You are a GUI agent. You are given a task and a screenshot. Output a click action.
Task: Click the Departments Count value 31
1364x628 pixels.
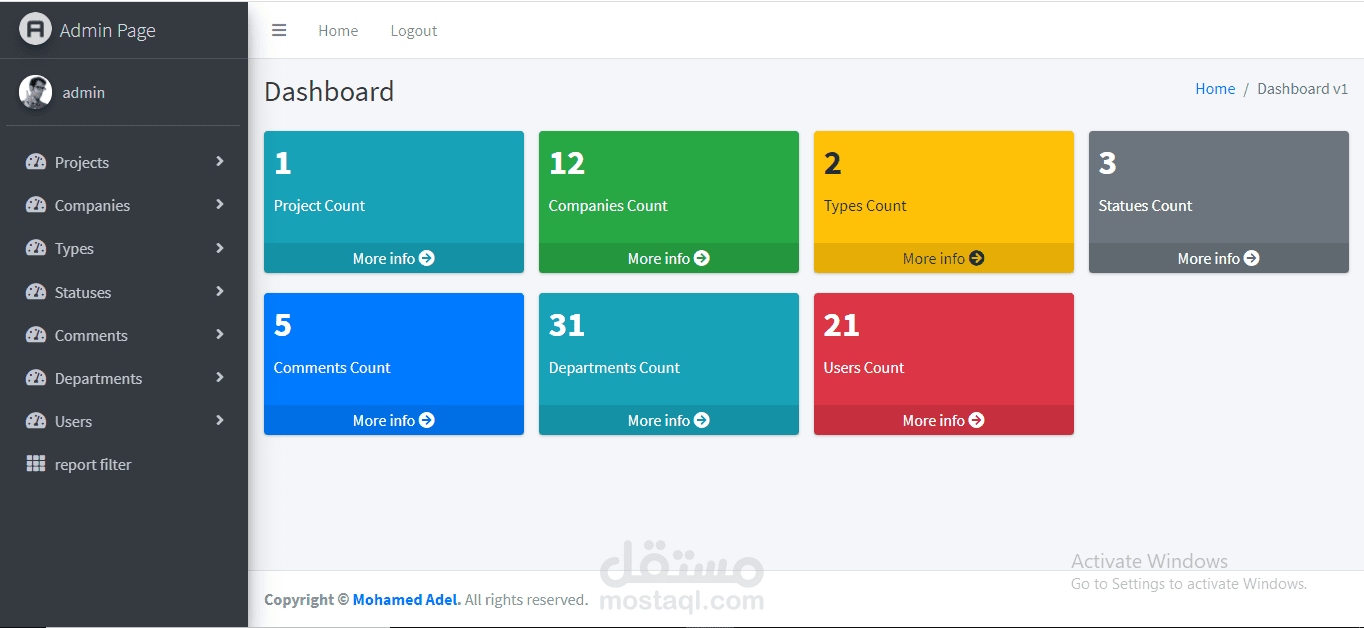[566, 325]
